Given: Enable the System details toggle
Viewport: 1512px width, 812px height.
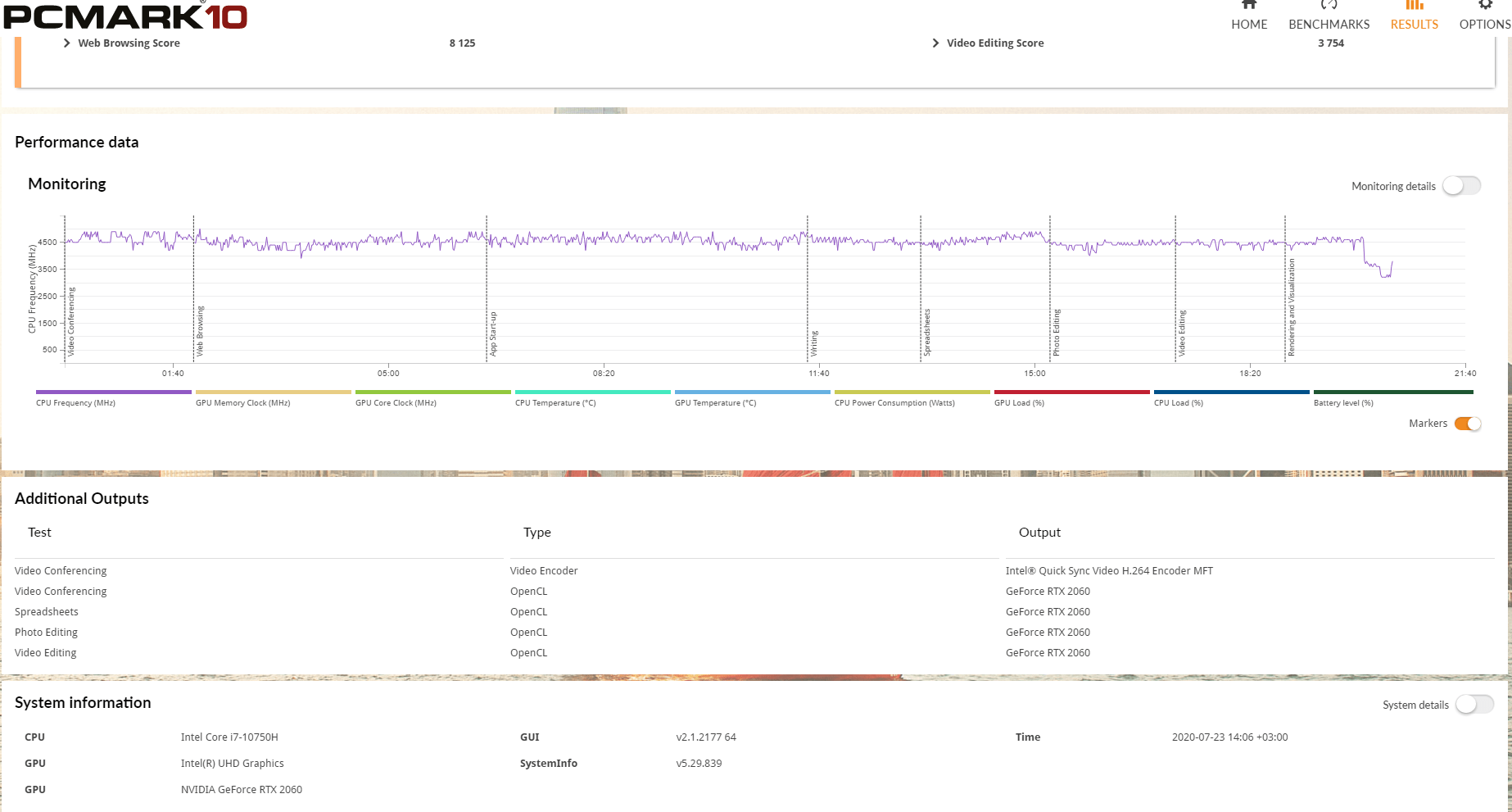Looking at the screenshot, I should click(1474, 705).
